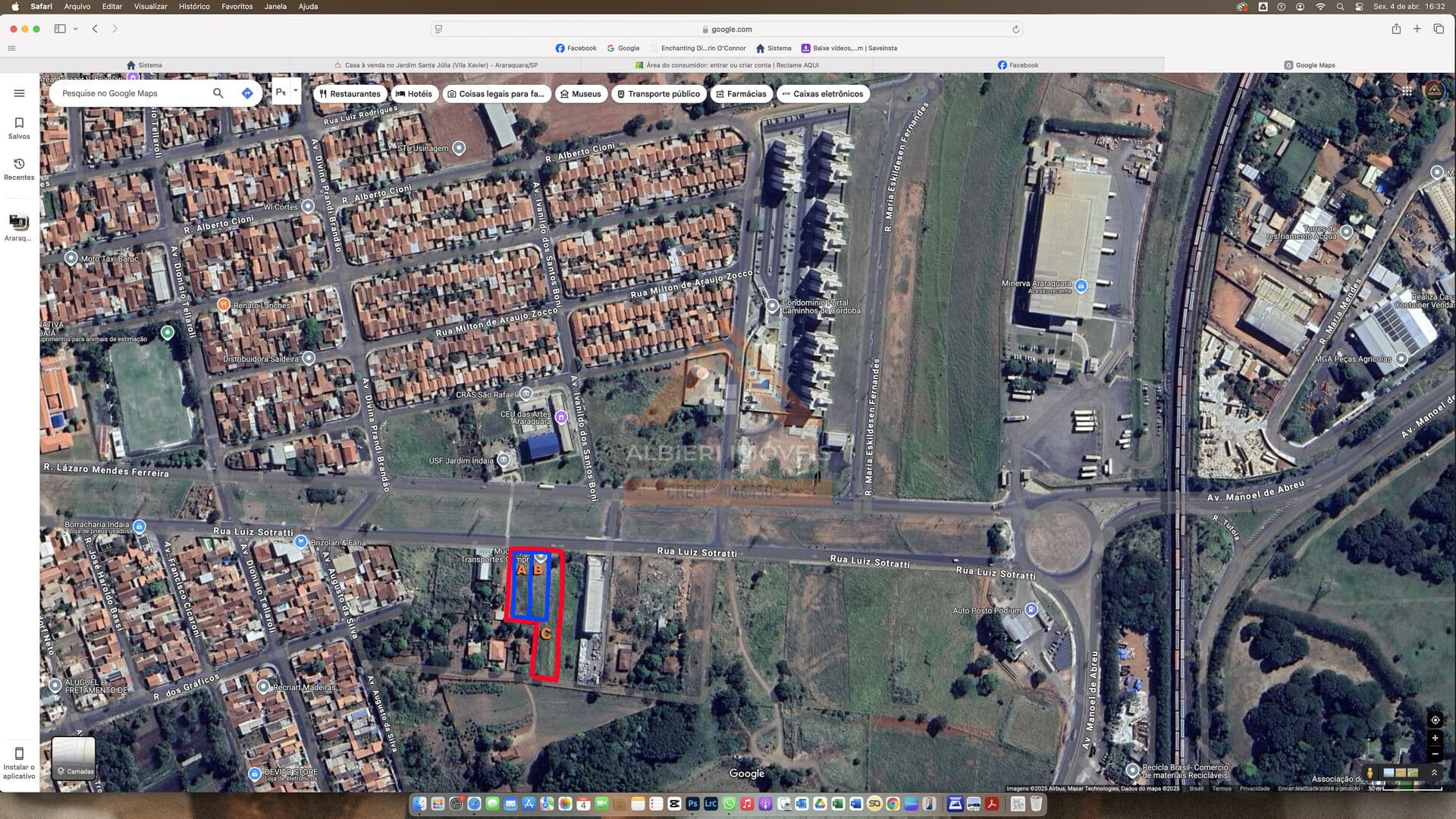The width and height of the screenshot is (1456, 819).
Task: Click the DEVITO STORE pin
Action: pyautogui.click(x=255, y=773)
